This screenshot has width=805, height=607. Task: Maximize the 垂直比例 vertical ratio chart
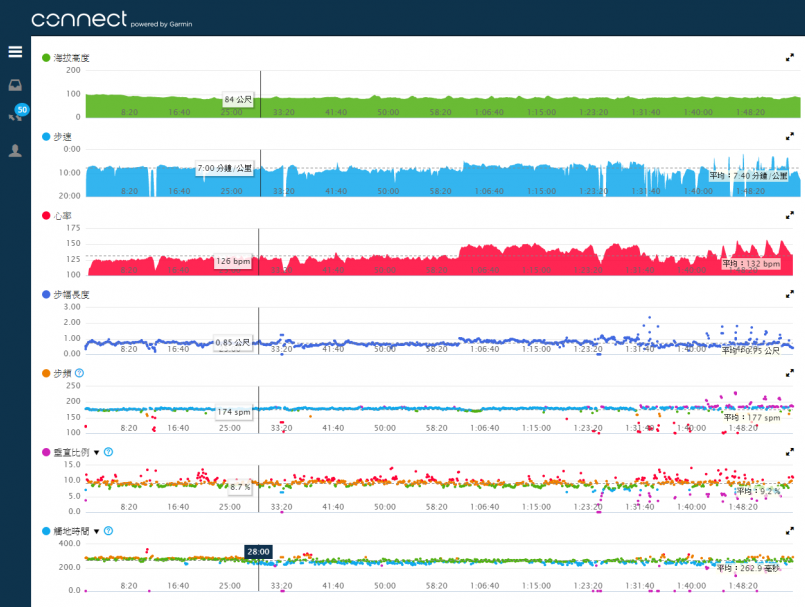(x=790, y=452)
